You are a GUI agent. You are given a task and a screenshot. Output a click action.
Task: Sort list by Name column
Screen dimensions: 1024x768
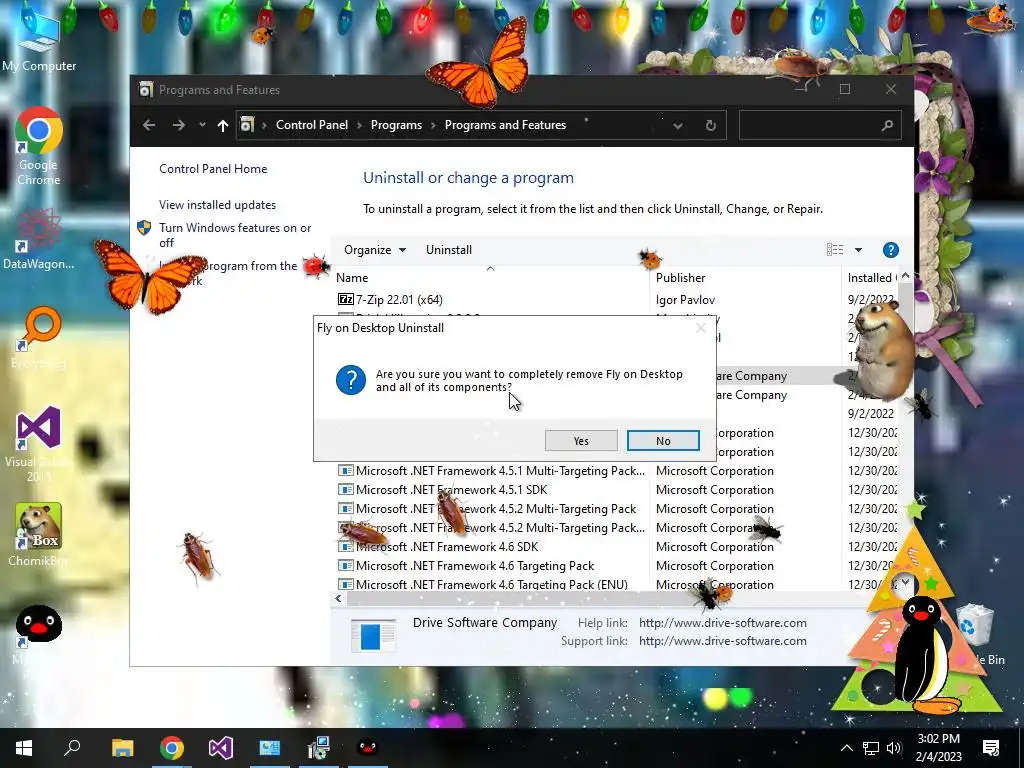[x=491, y=278]
